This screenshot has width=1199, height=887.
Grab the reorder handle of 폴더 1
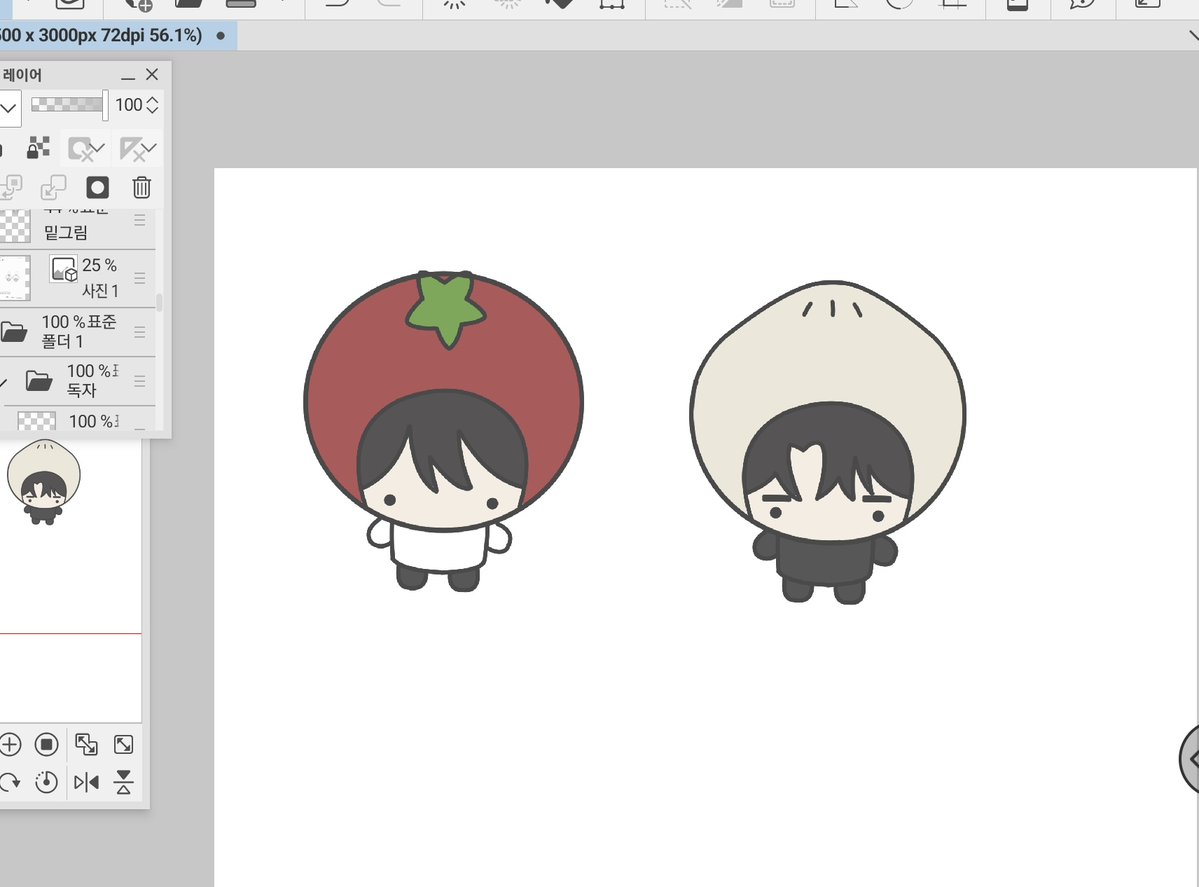coord(139,331)
